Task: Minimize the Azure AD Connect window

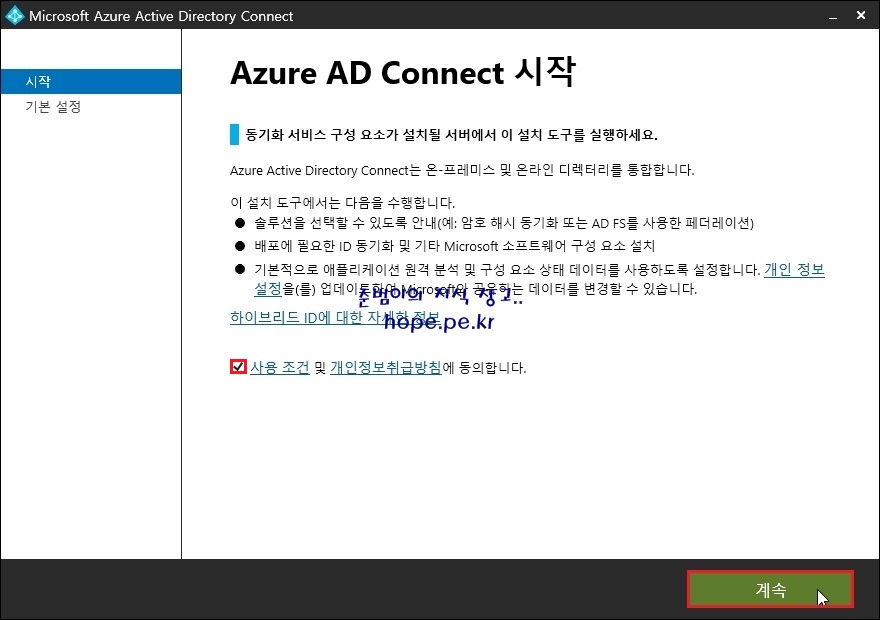Action: pos(833,16)
